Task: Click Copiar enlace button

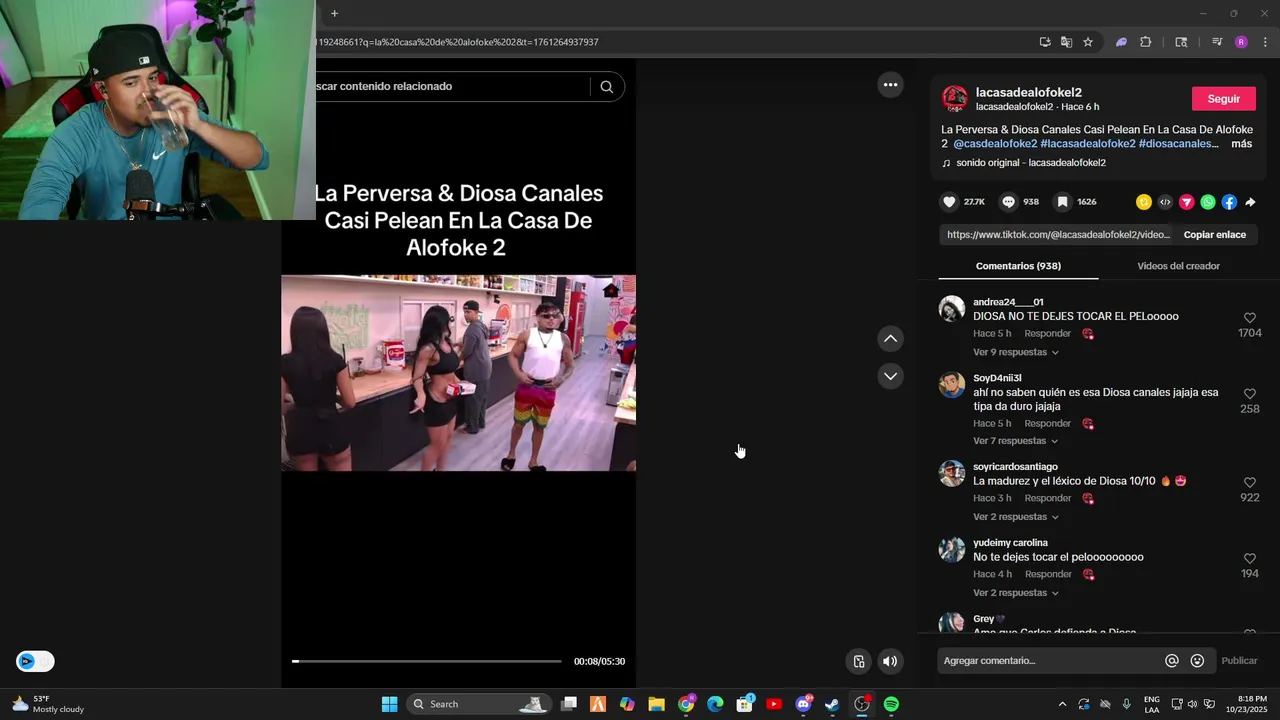Action: (1214, 235)
